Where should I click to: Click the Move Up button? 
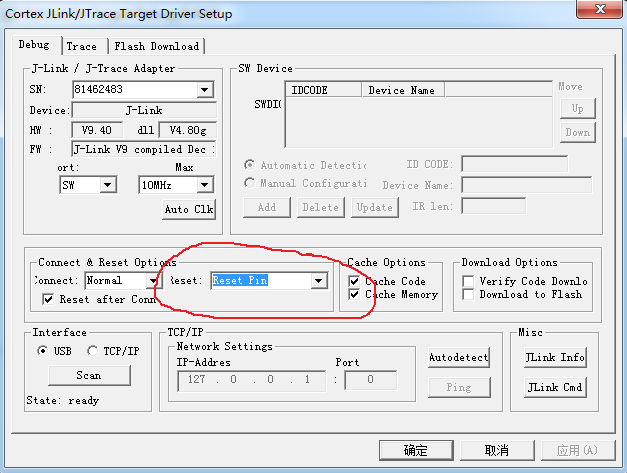click(577, 108)
